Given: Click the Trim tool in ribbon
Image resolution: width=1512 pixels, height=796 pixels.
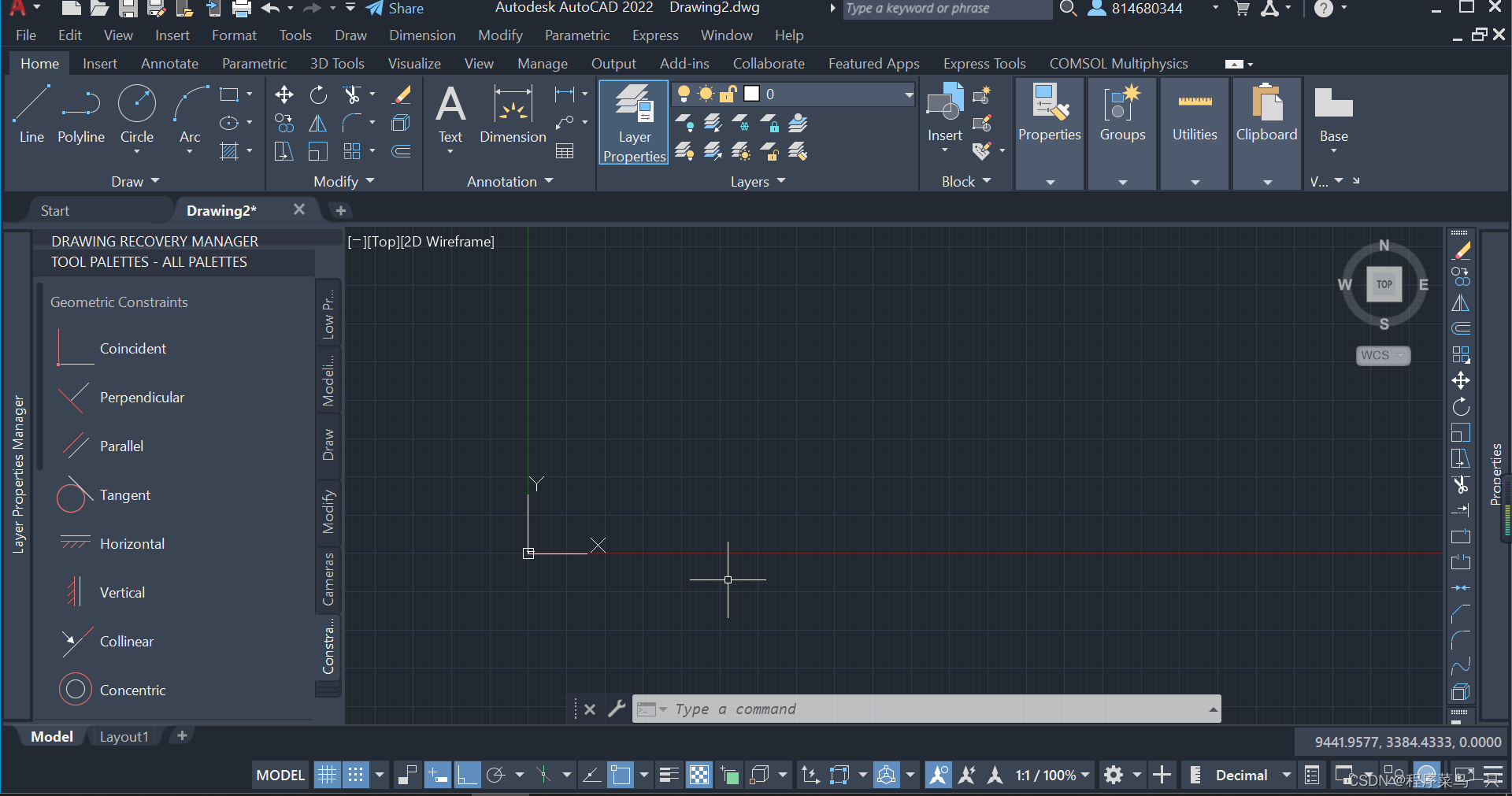Looking at the screenshot, I should point(352,95).
